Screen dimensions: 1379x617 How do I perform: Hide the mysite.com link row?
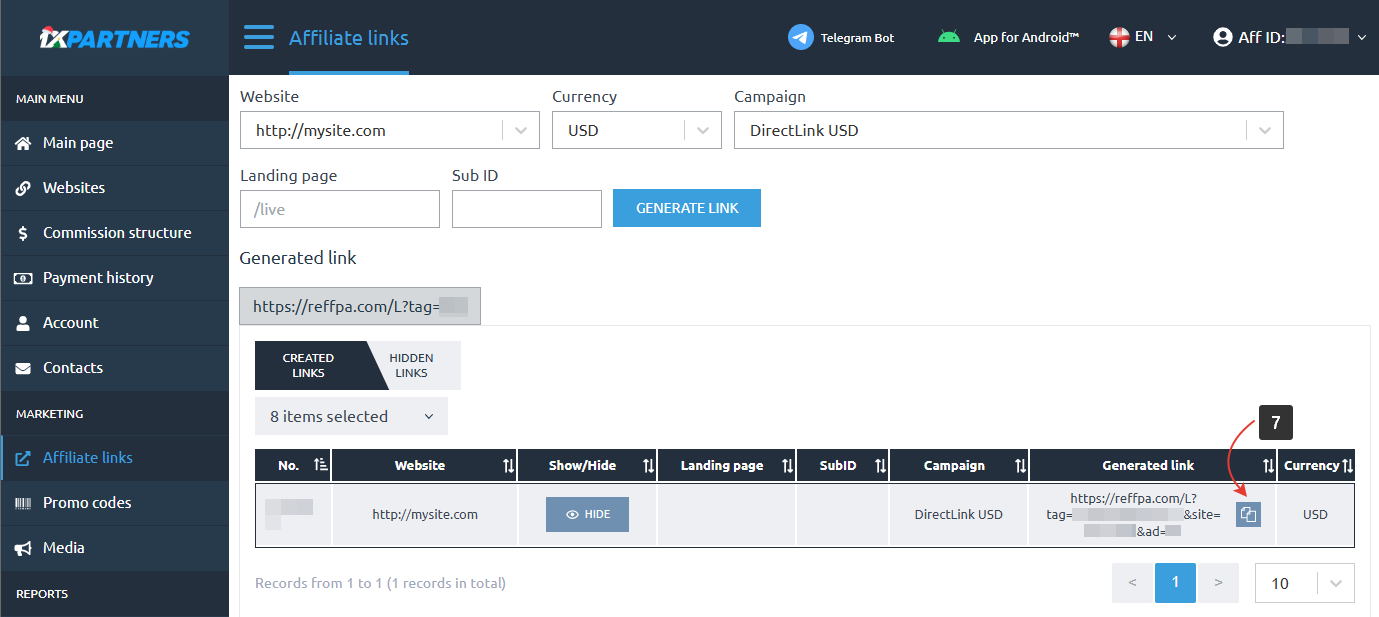click(x=587, y=514)
